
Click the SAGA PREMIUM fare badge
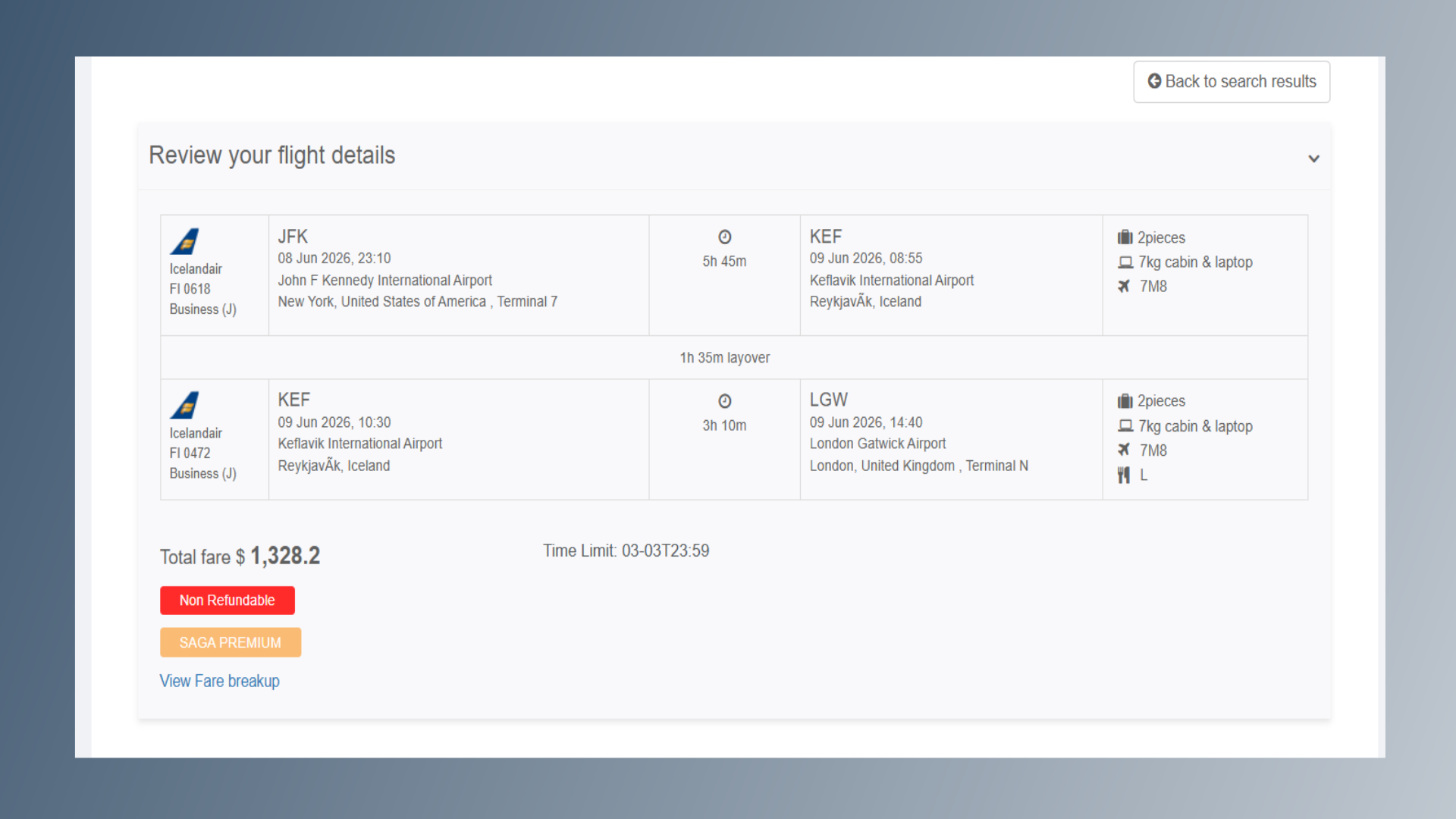point(230,642)
